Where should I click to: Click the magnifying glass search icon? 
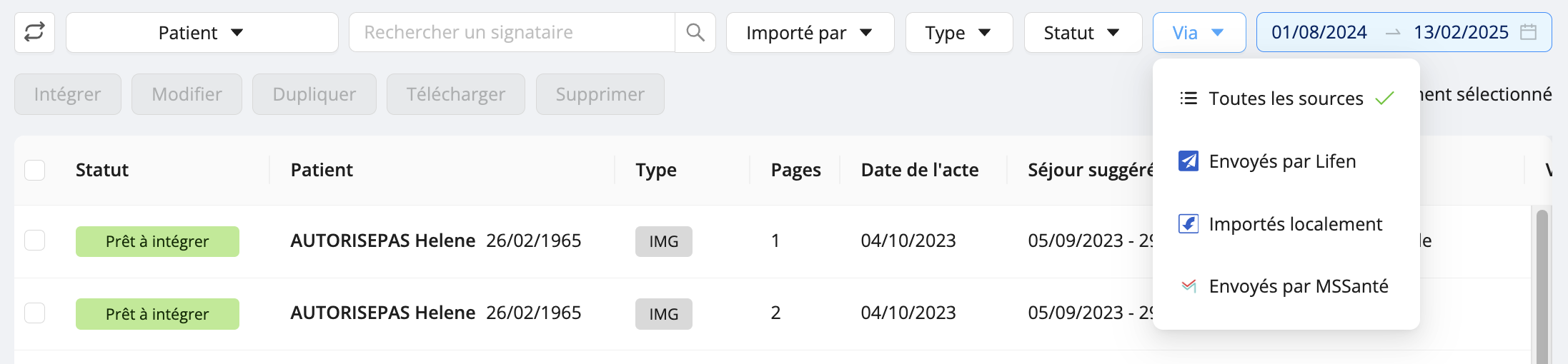click(695, 32)
